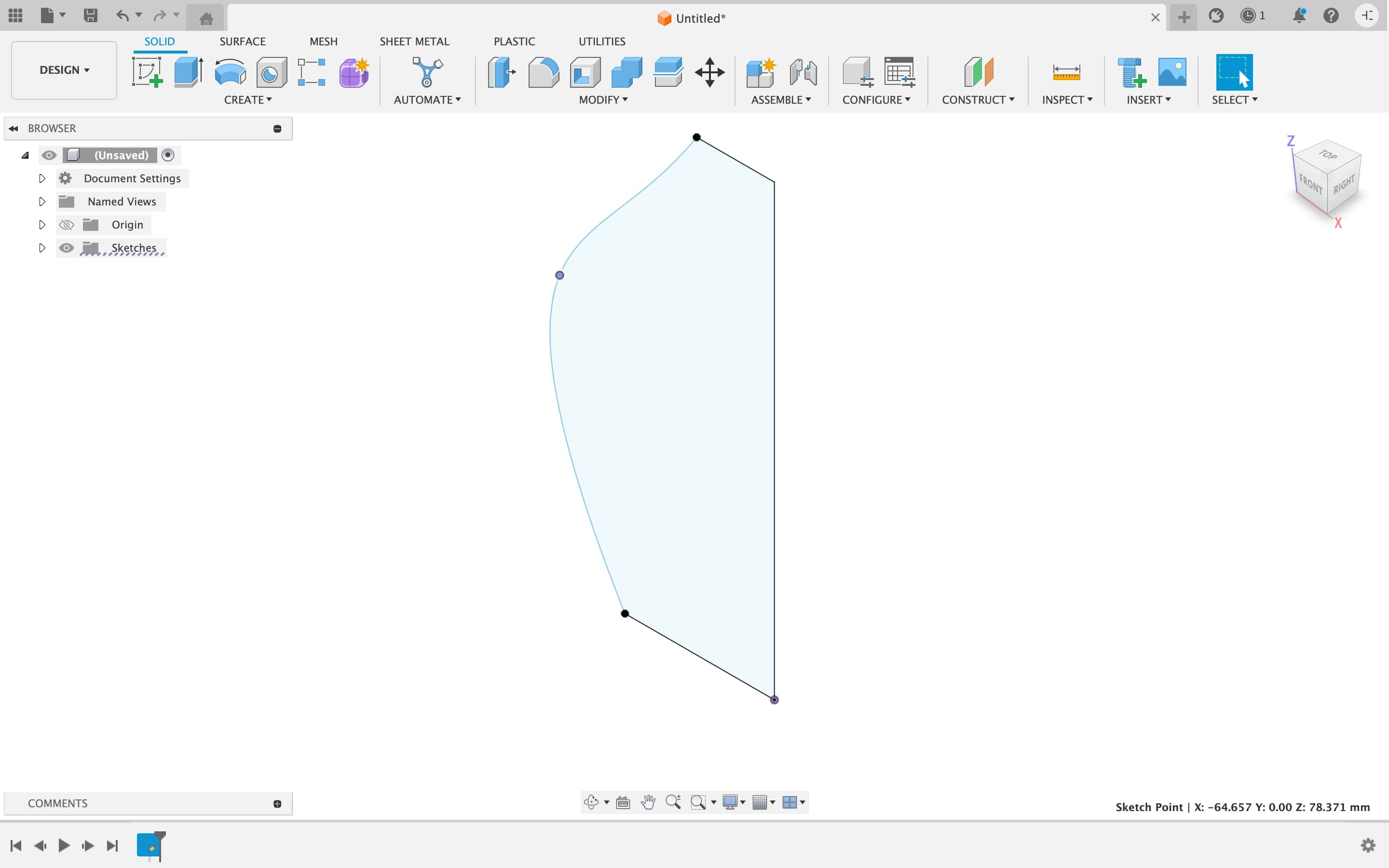Switch to the SHEET METAL tab

pos(414,41)
